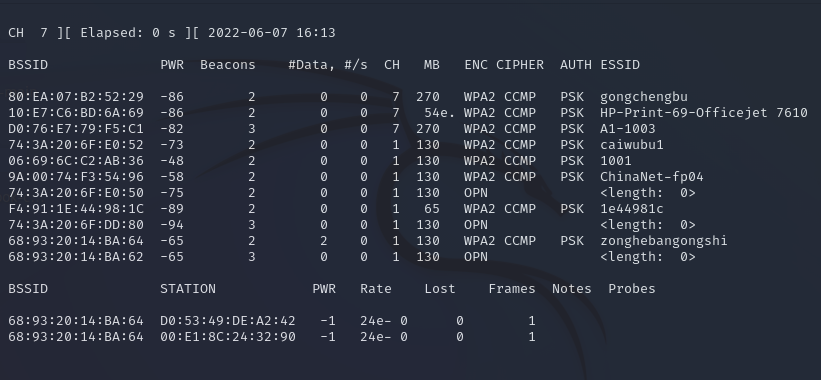Viewport: 821px width, 380px height.
Task: Click the Beacons column header
Action: 228,65
